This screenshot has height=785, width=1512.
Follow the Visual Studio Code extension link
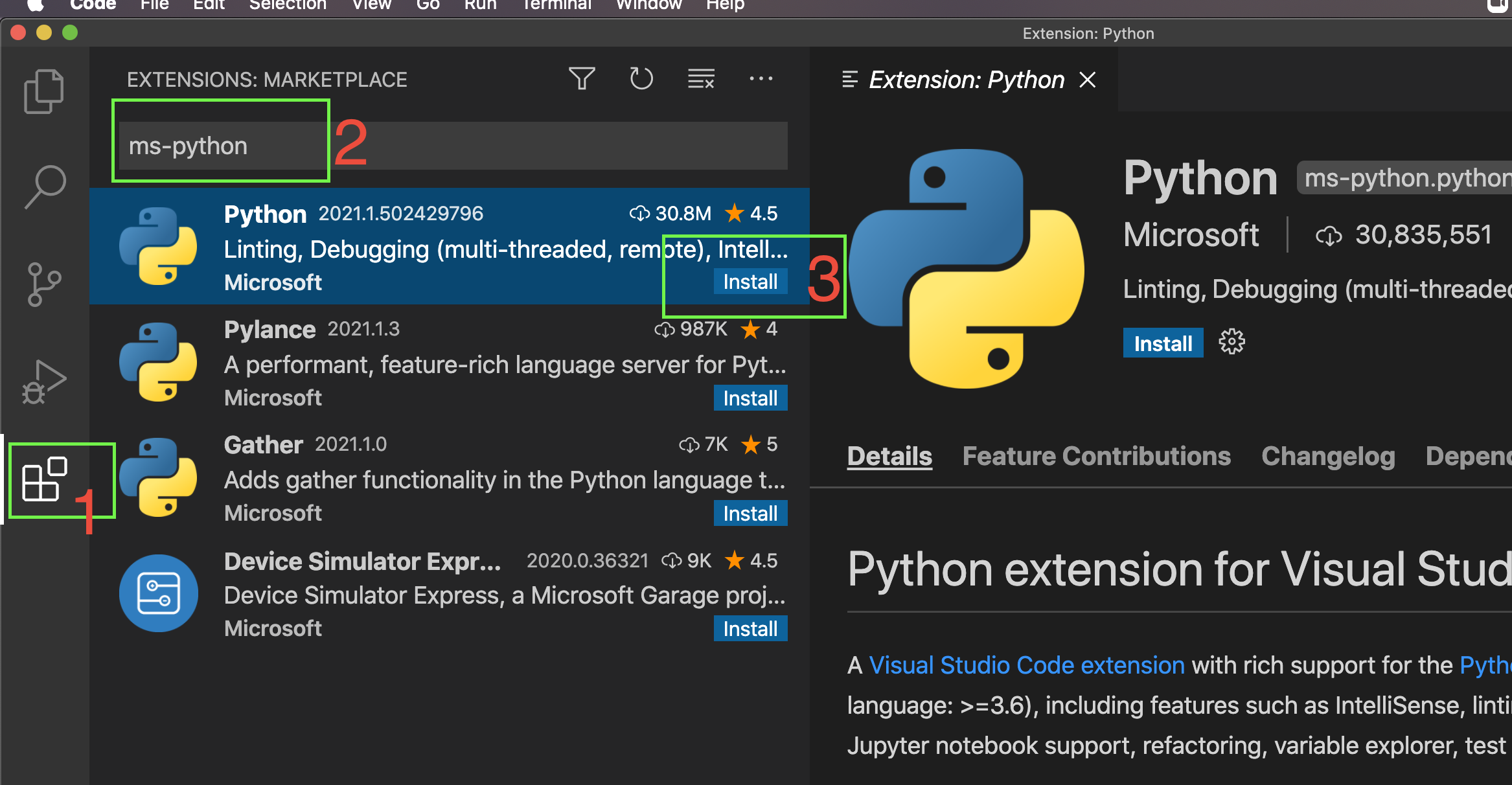click(1026, 665)
